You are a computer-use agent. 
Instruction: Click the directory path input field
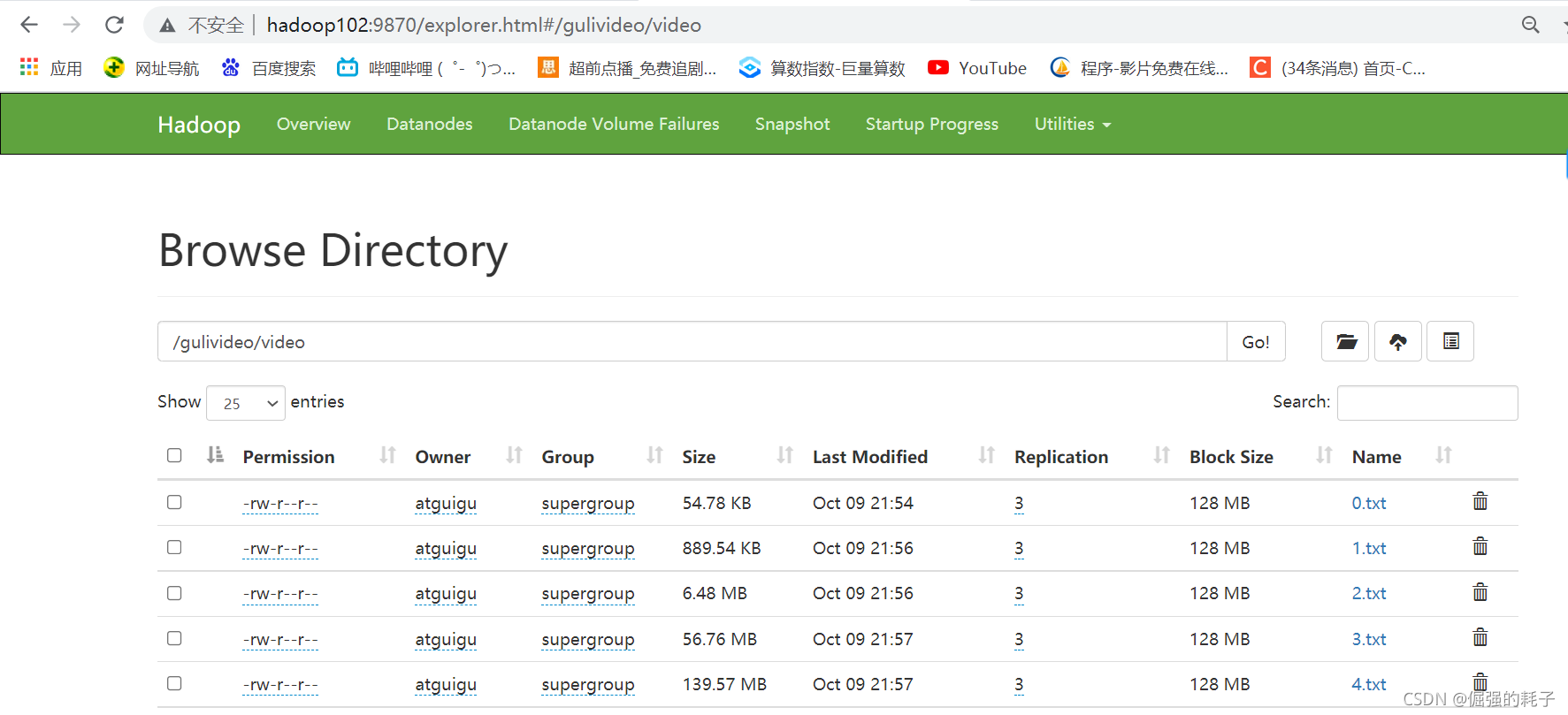(x=692, y=341)
